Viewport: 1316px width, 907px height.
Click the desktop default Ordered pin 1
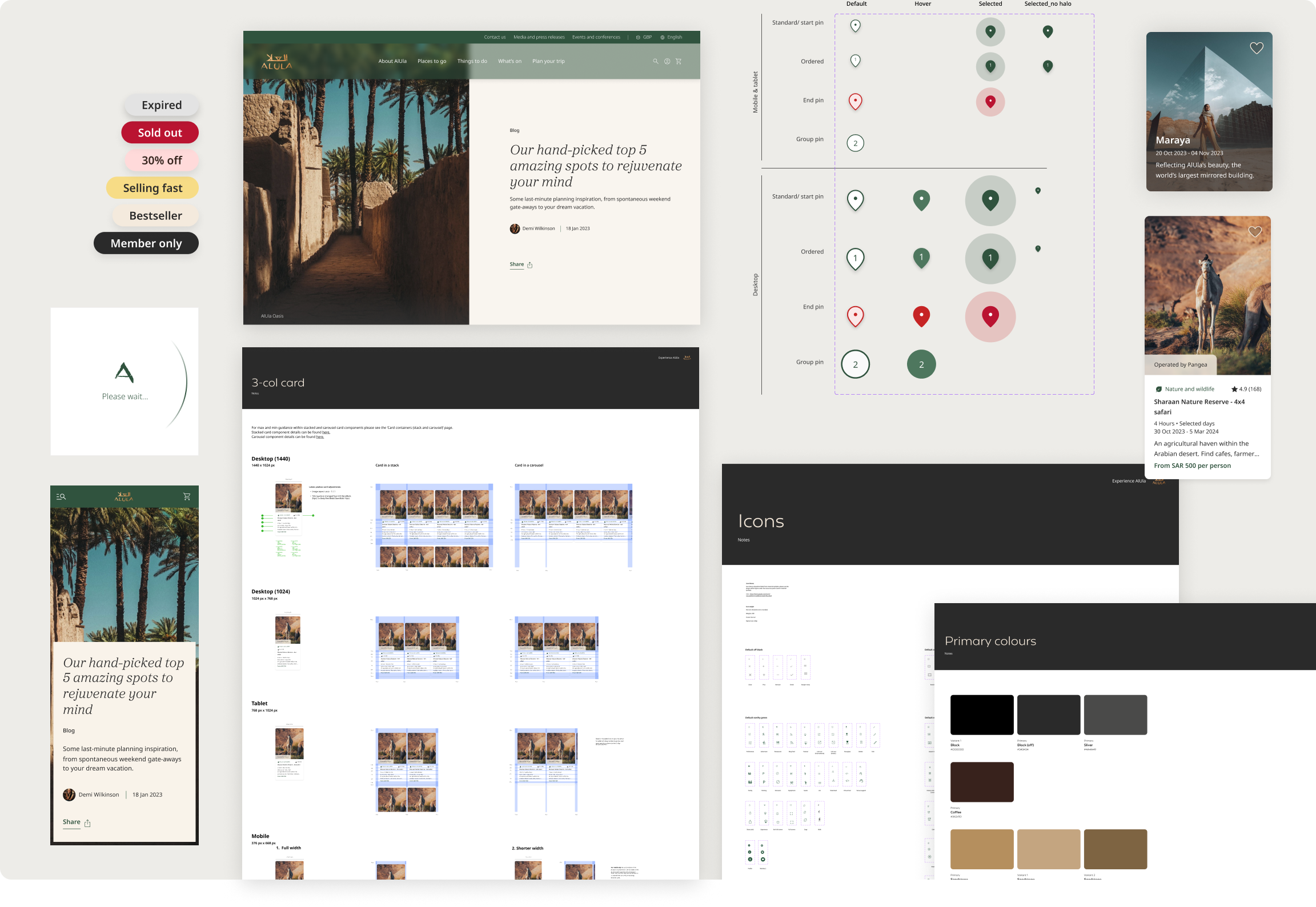click(855, 258)
